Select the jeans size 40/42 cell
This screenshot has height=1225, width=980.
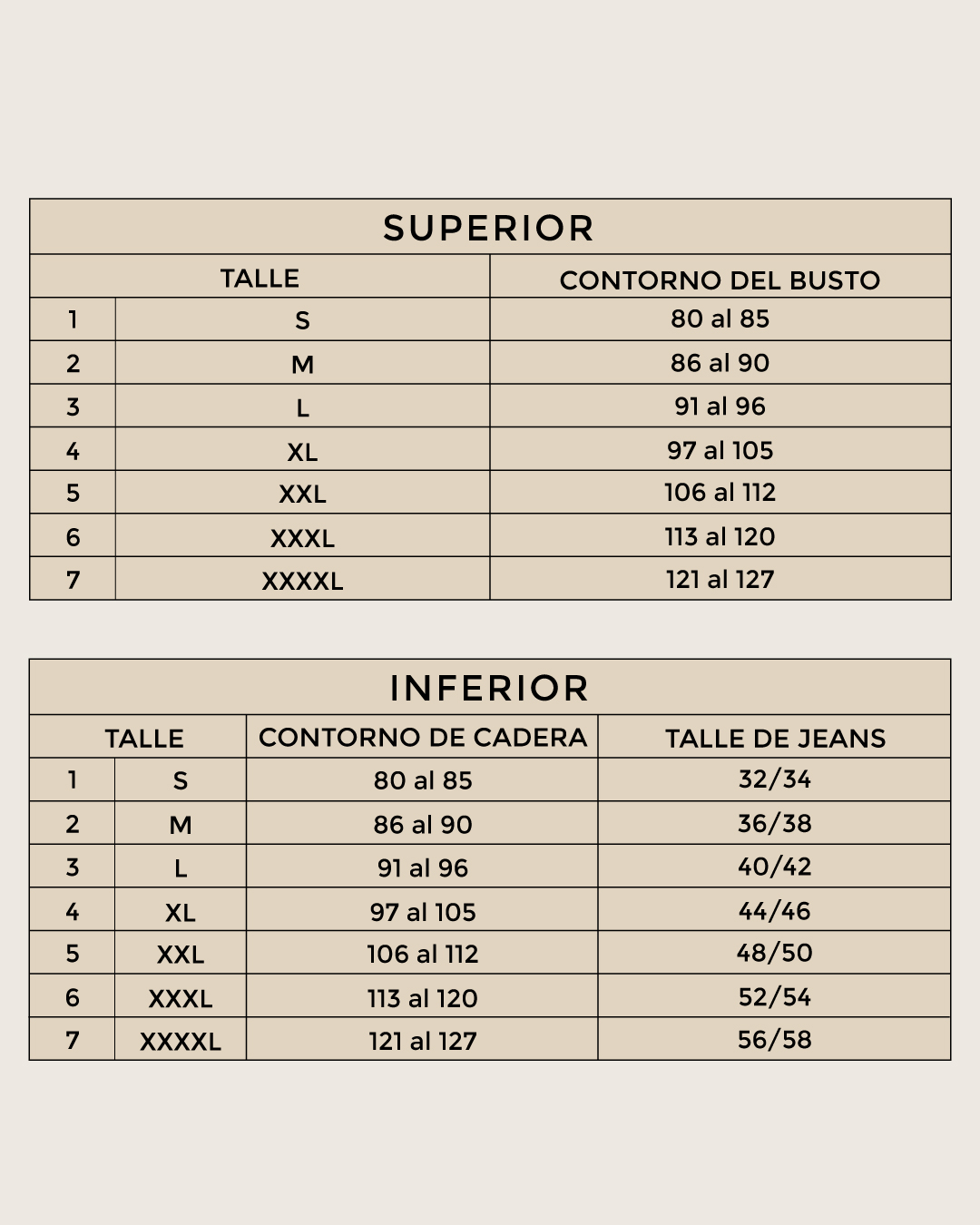point(774,867)
